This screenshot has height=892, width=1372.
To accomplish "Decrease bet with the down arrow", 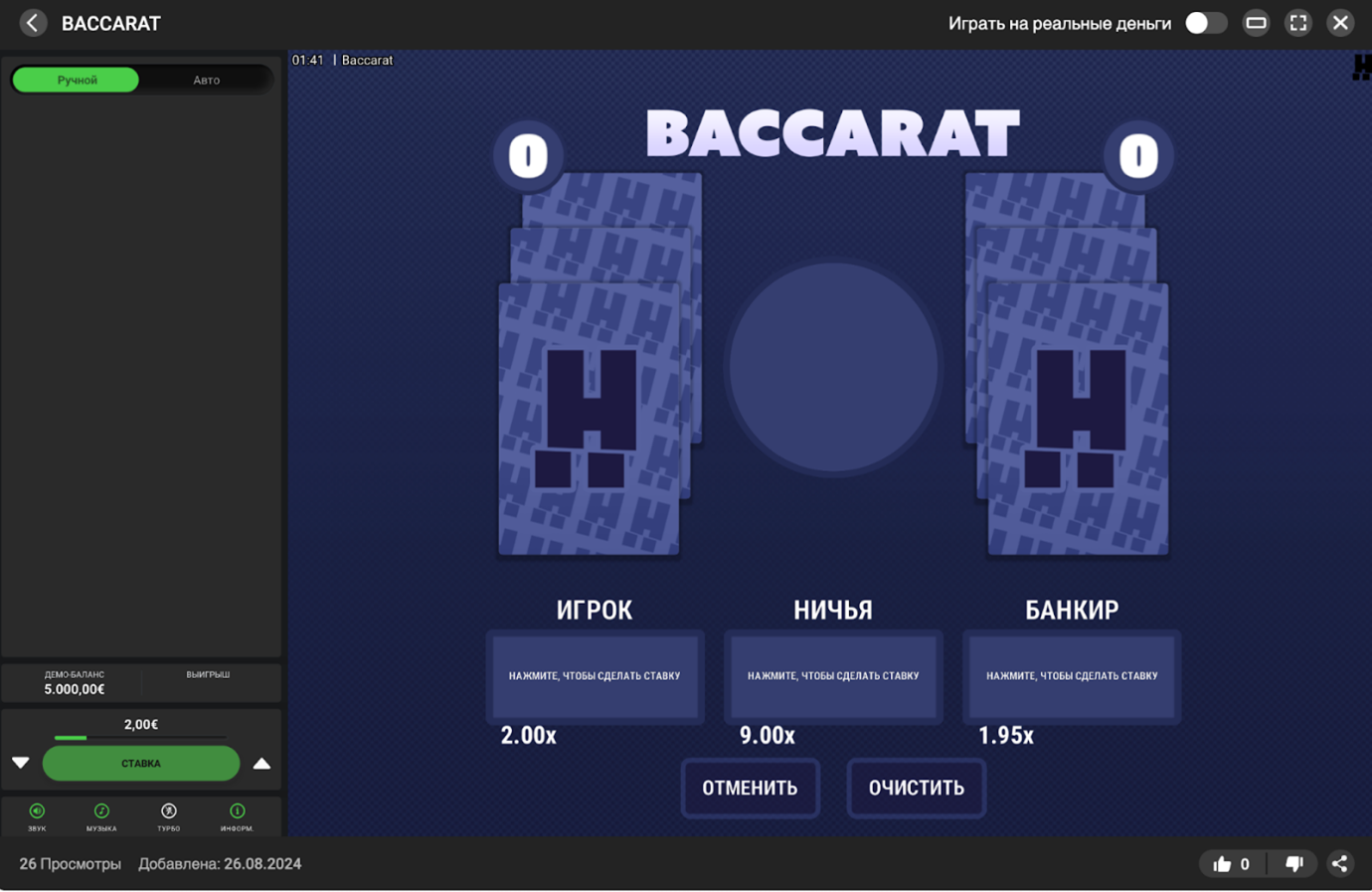I will [x=21, y=764].
